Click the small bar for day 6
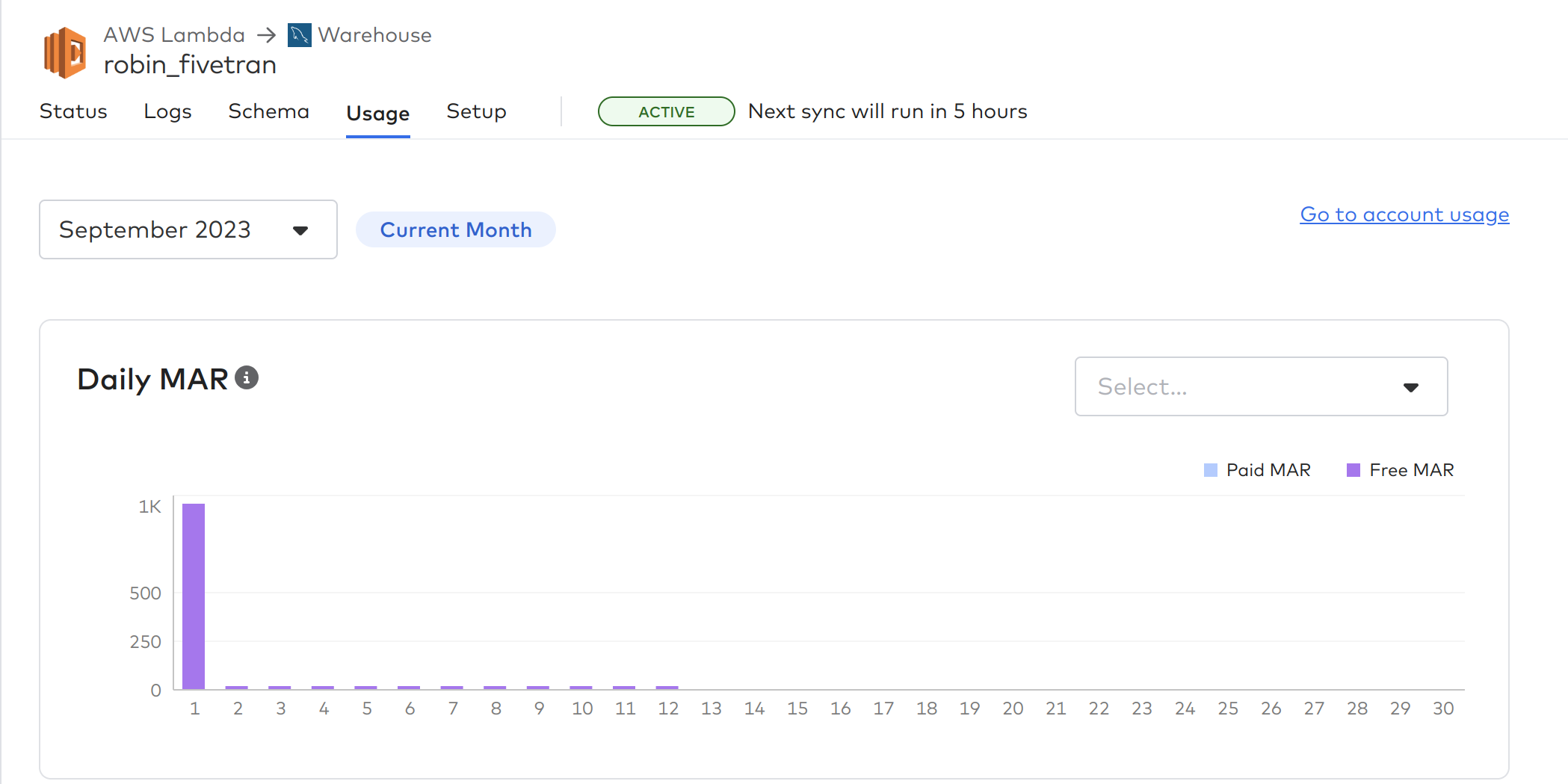The width and height of the screenshot is (1568, 784). click(409, 688)
